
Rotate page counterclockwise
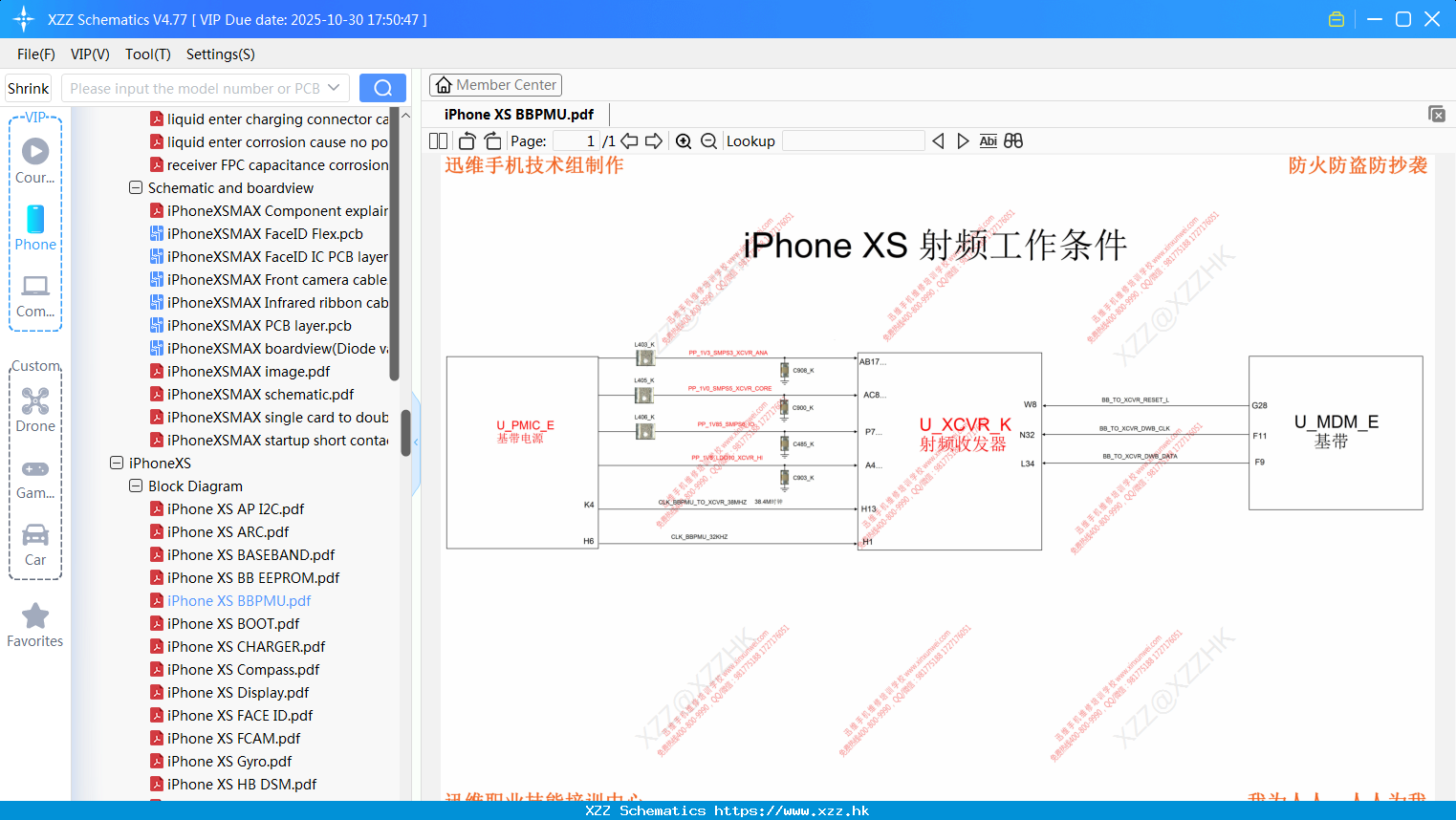coord(467,140)
